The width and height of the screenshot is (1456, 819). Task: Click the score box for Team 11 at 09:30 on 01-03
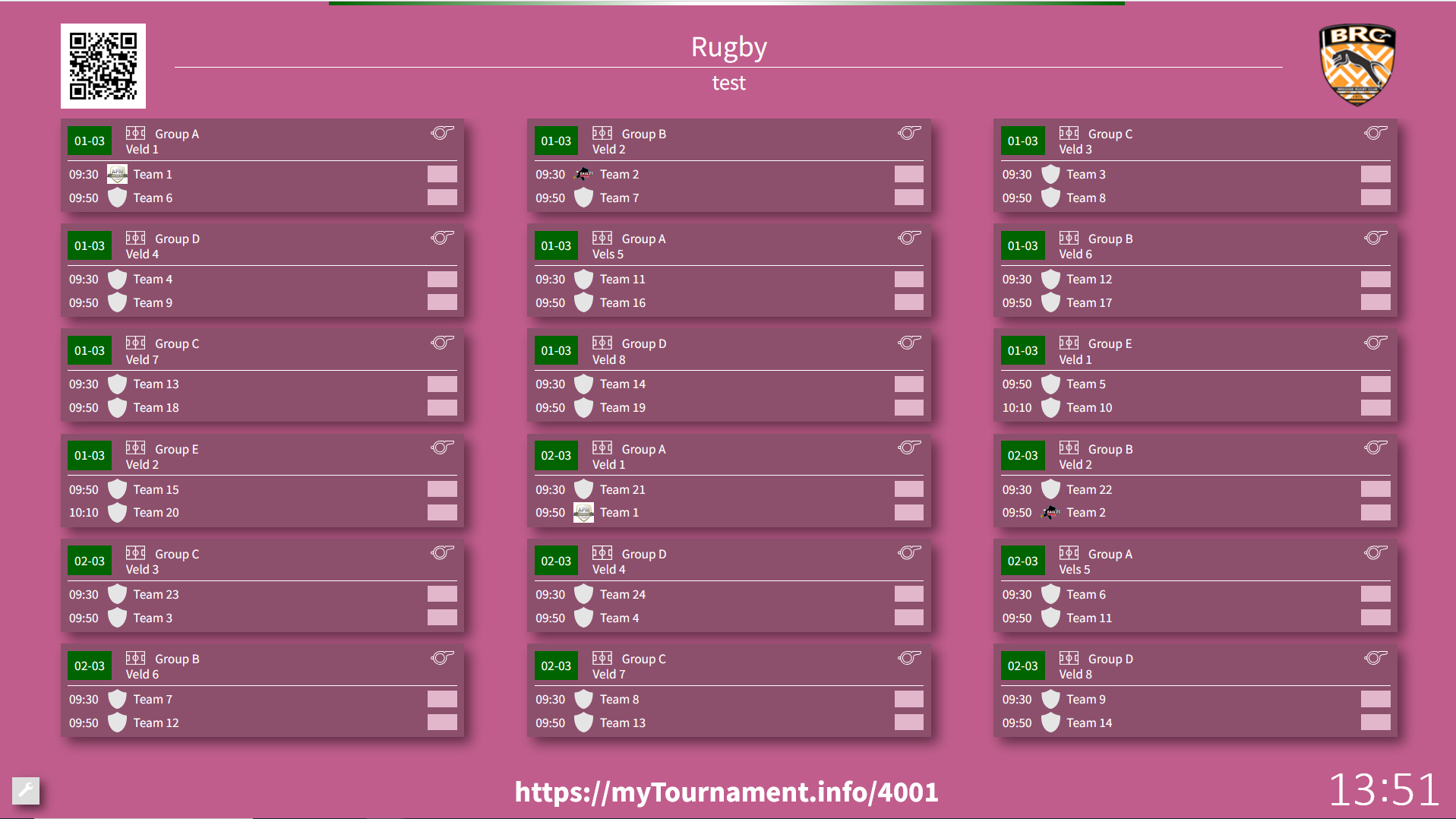pos(908,279)
